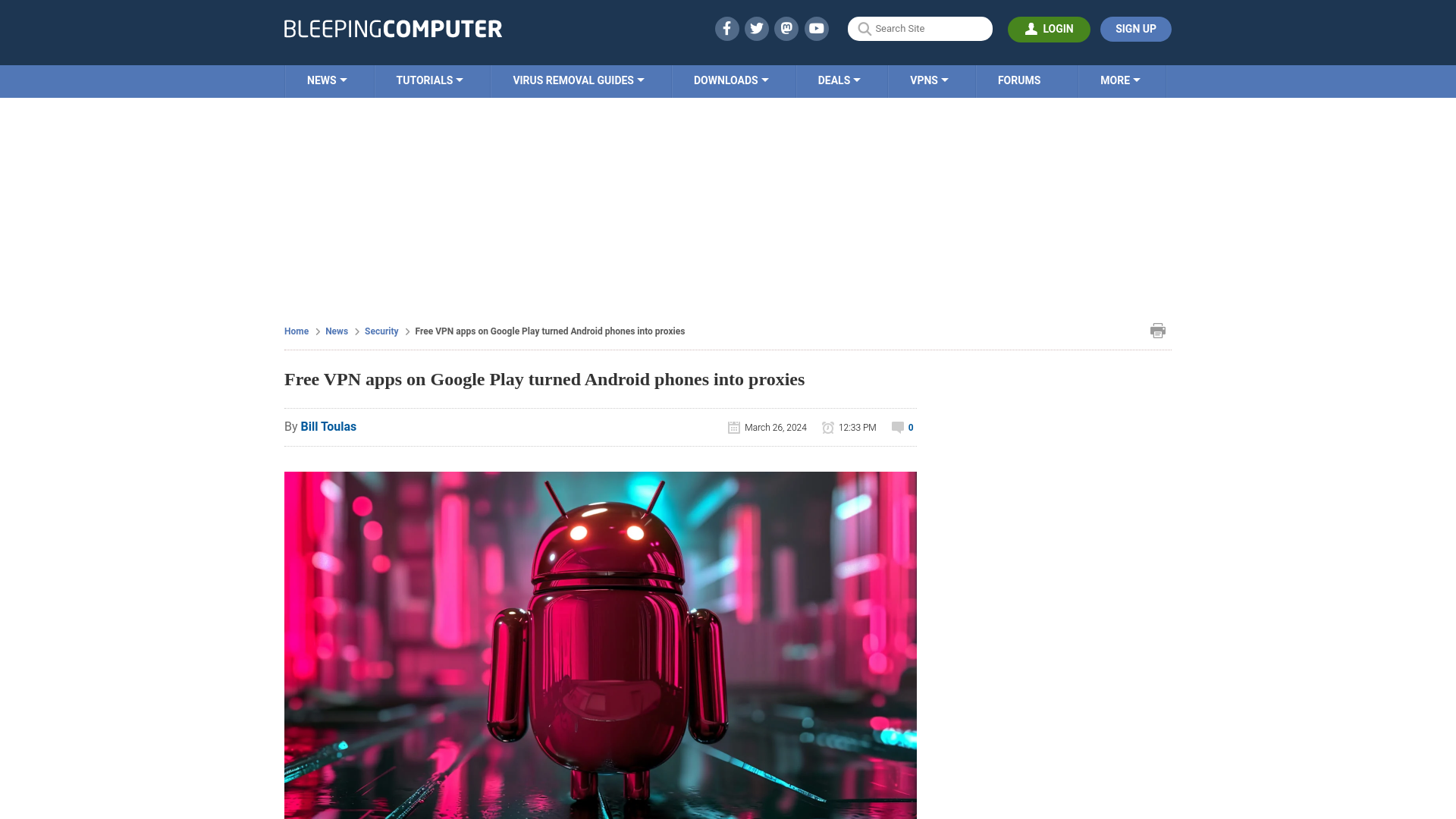The image size is (1456, 819).
Task: Select the DEALS menu item
Action: pyautogui.click(x=838, y=80)
